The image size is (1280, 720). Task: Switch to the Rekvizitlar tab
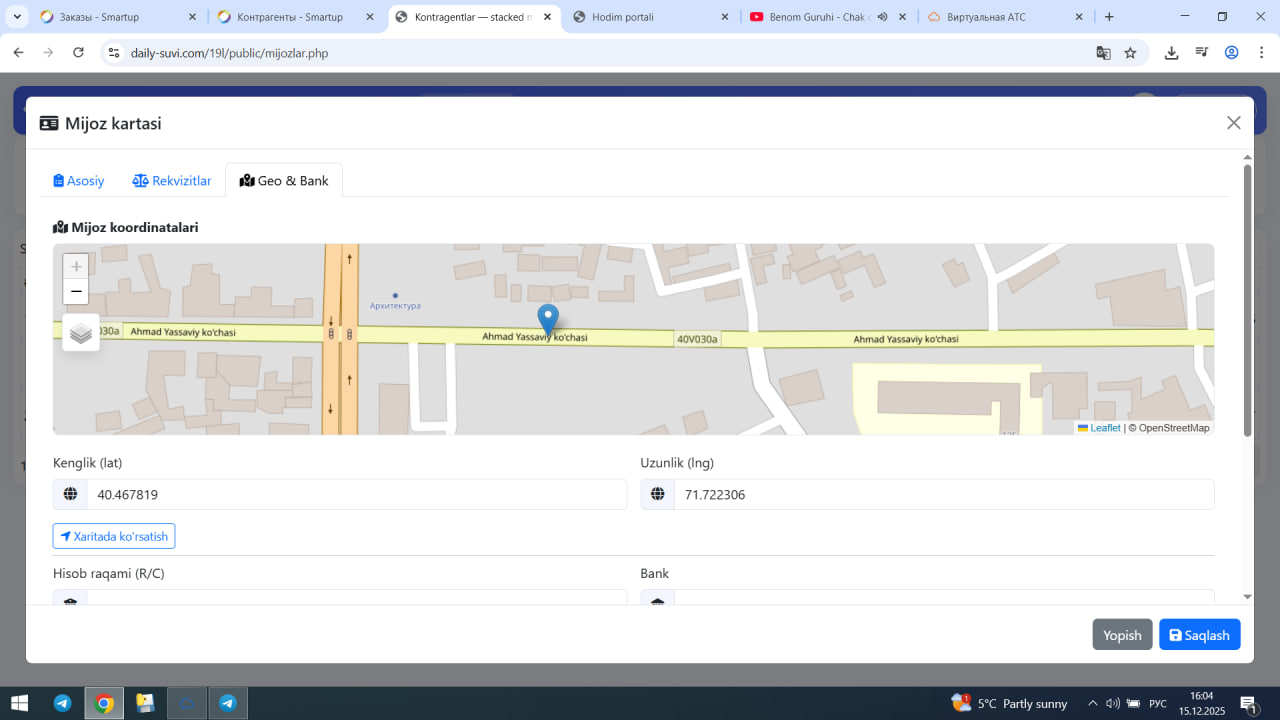pos(172,181)
